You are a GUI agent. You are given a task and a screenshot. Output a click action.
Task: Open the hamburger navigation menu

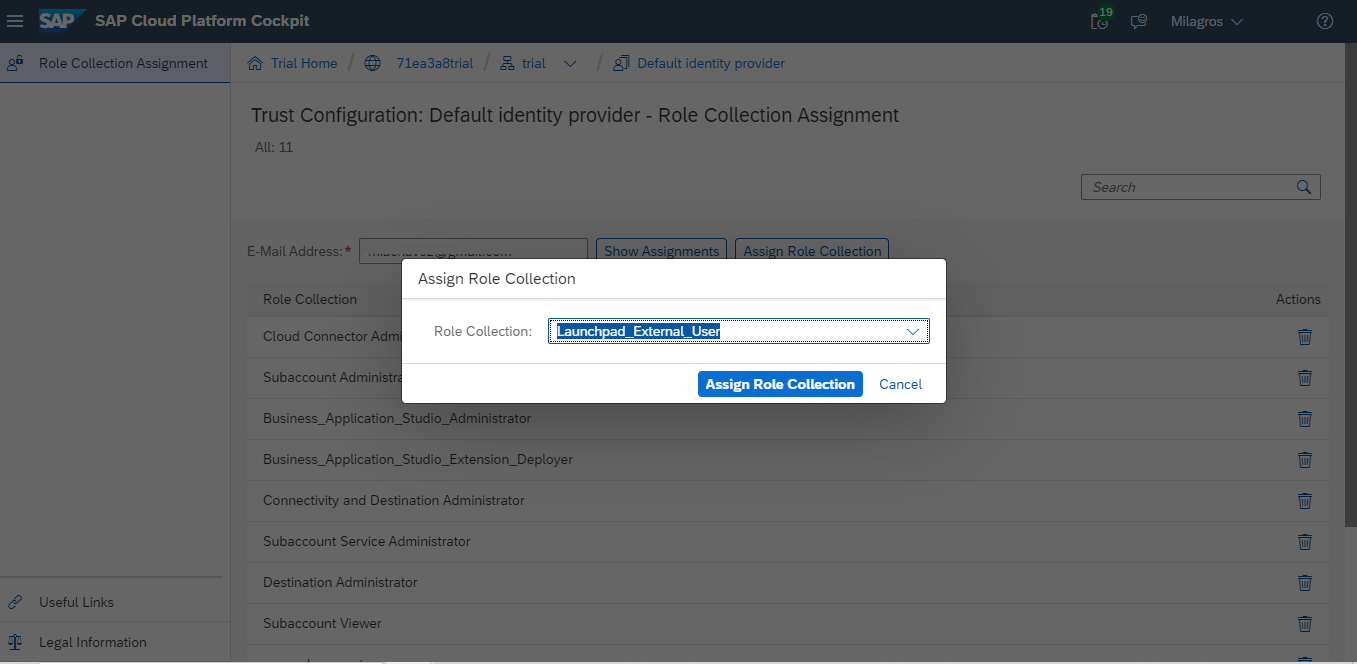pyautogui.click(x=15, y=21)
